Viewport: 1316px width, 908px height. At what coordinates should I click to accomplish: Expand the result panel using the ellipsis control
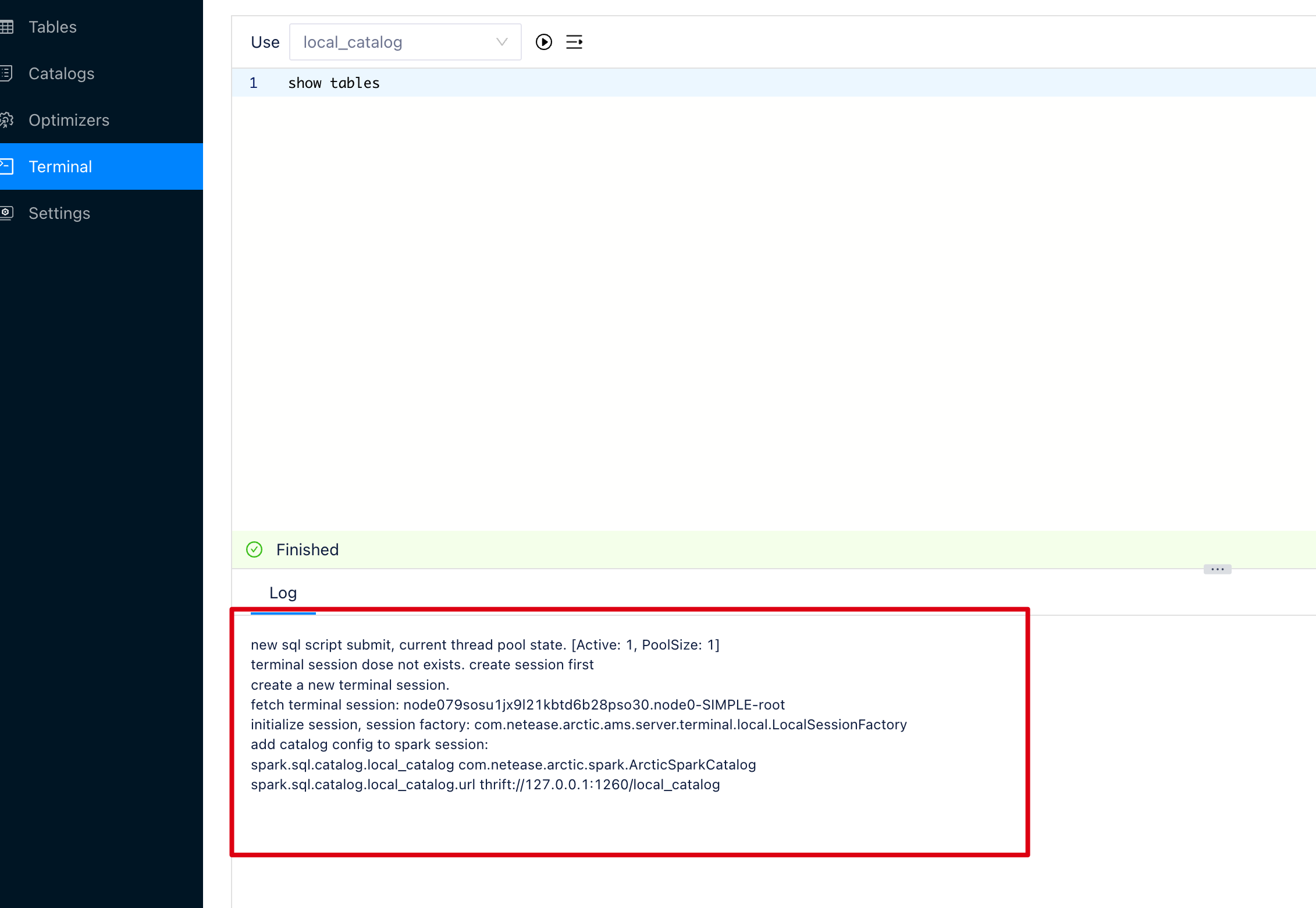(1217, 569)
